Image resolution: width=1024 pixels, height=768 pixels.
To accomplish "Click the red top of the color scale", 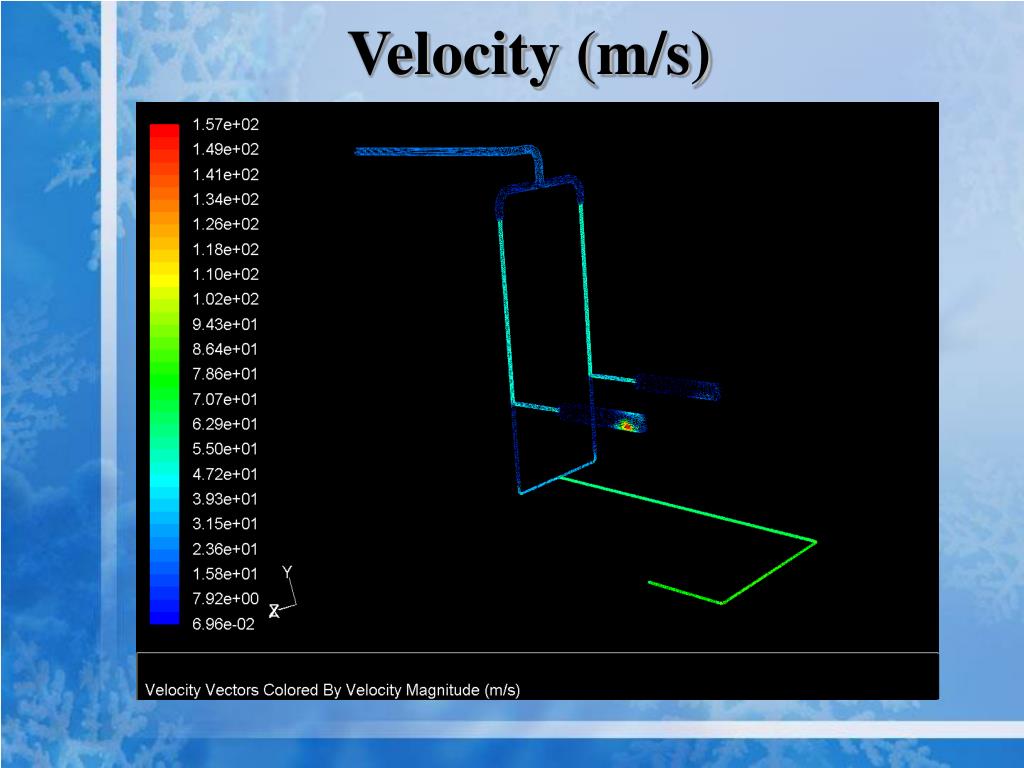I will tap(164, 131).
